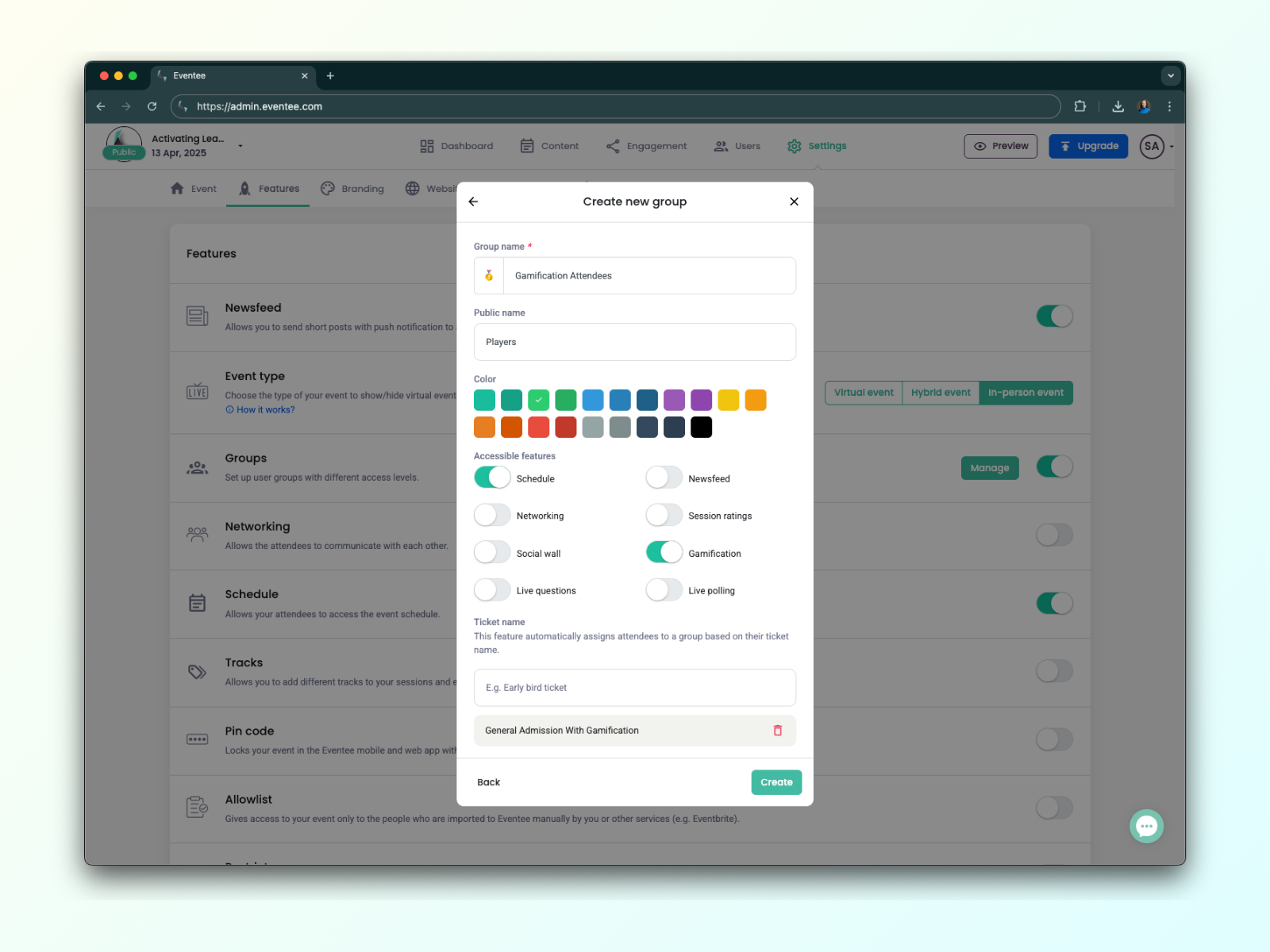Click the Group name input field
The image size is (1270, 952).
click(x=649, y=275)
